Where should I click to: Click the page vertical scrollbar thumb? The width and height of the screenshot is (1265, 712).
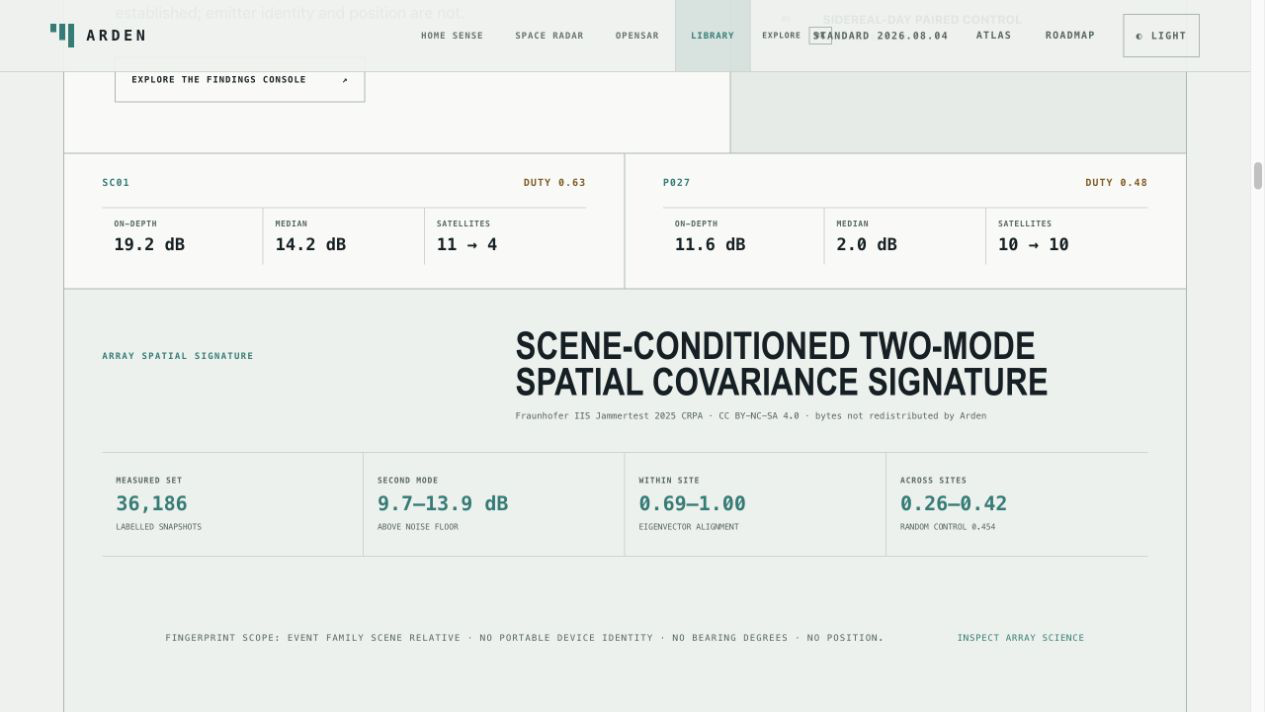pos(1258,176)
